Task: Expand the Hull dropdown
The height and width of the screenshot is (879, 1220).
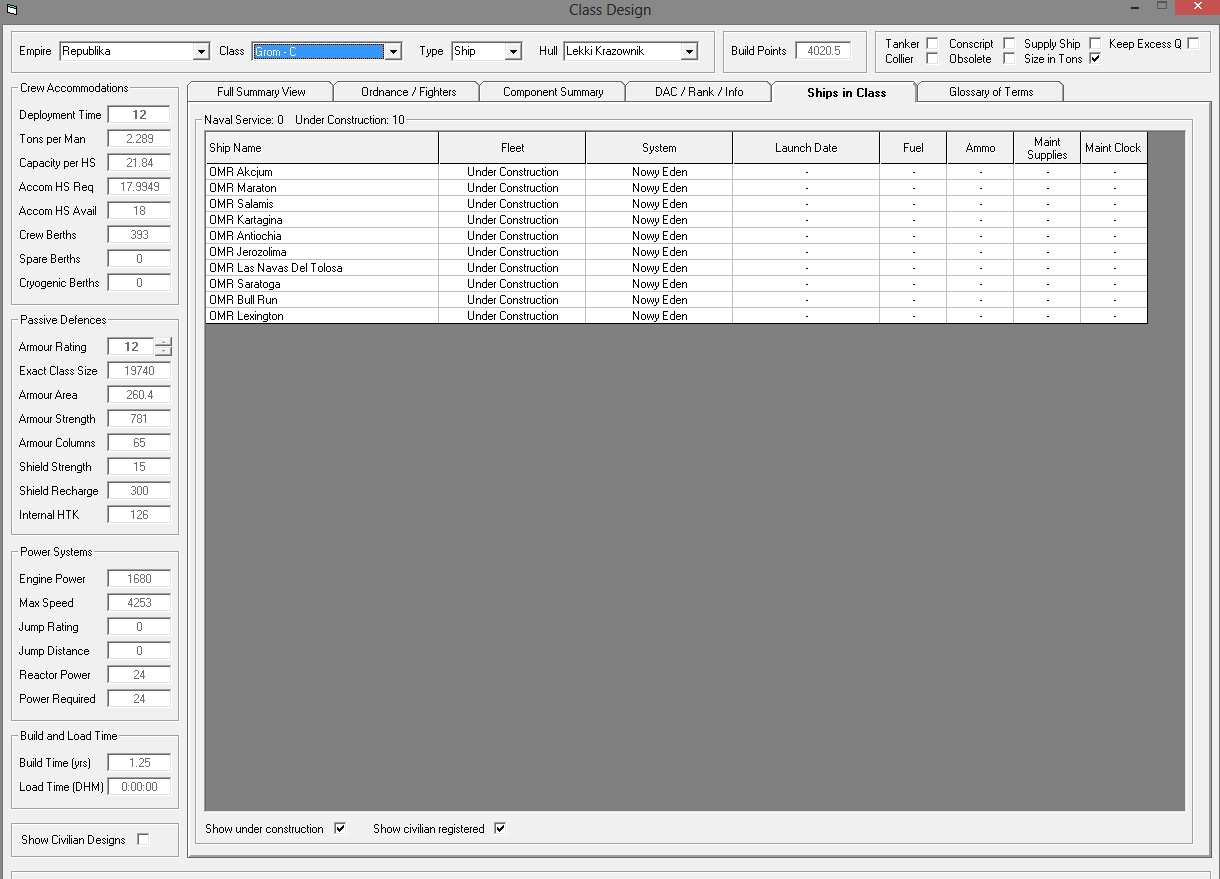Action: 689,52
